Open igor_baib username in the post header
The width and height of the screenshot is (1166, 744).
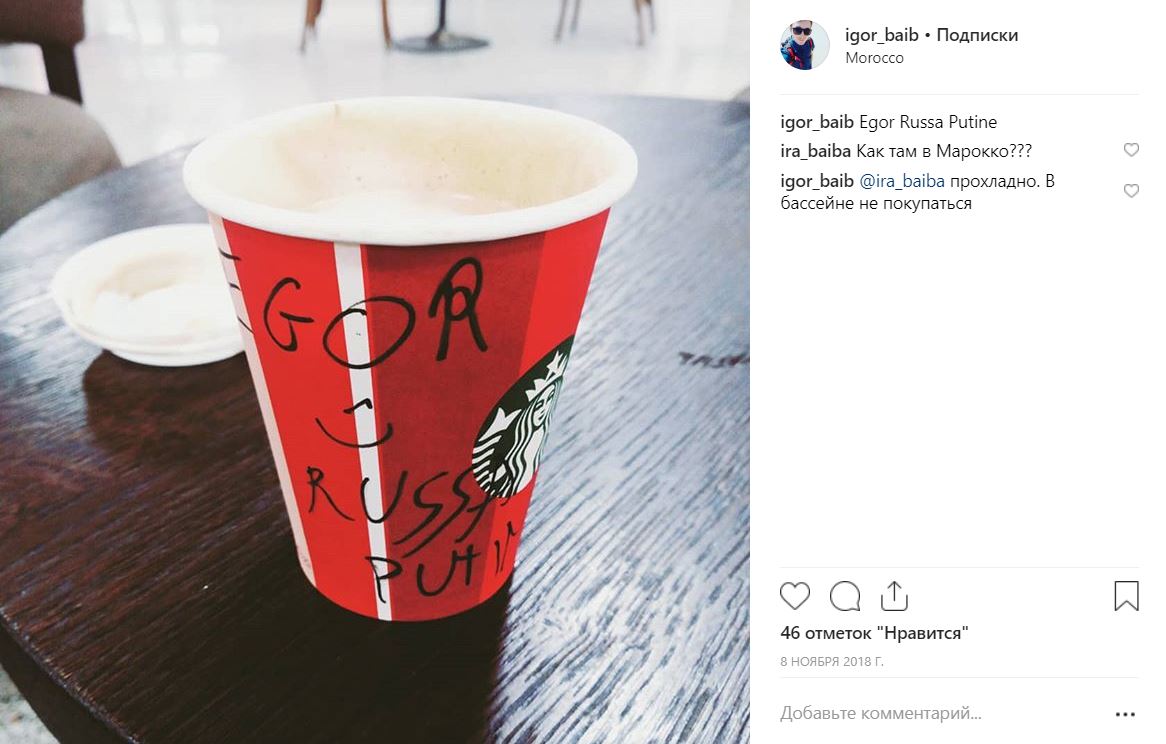[882, 35]
